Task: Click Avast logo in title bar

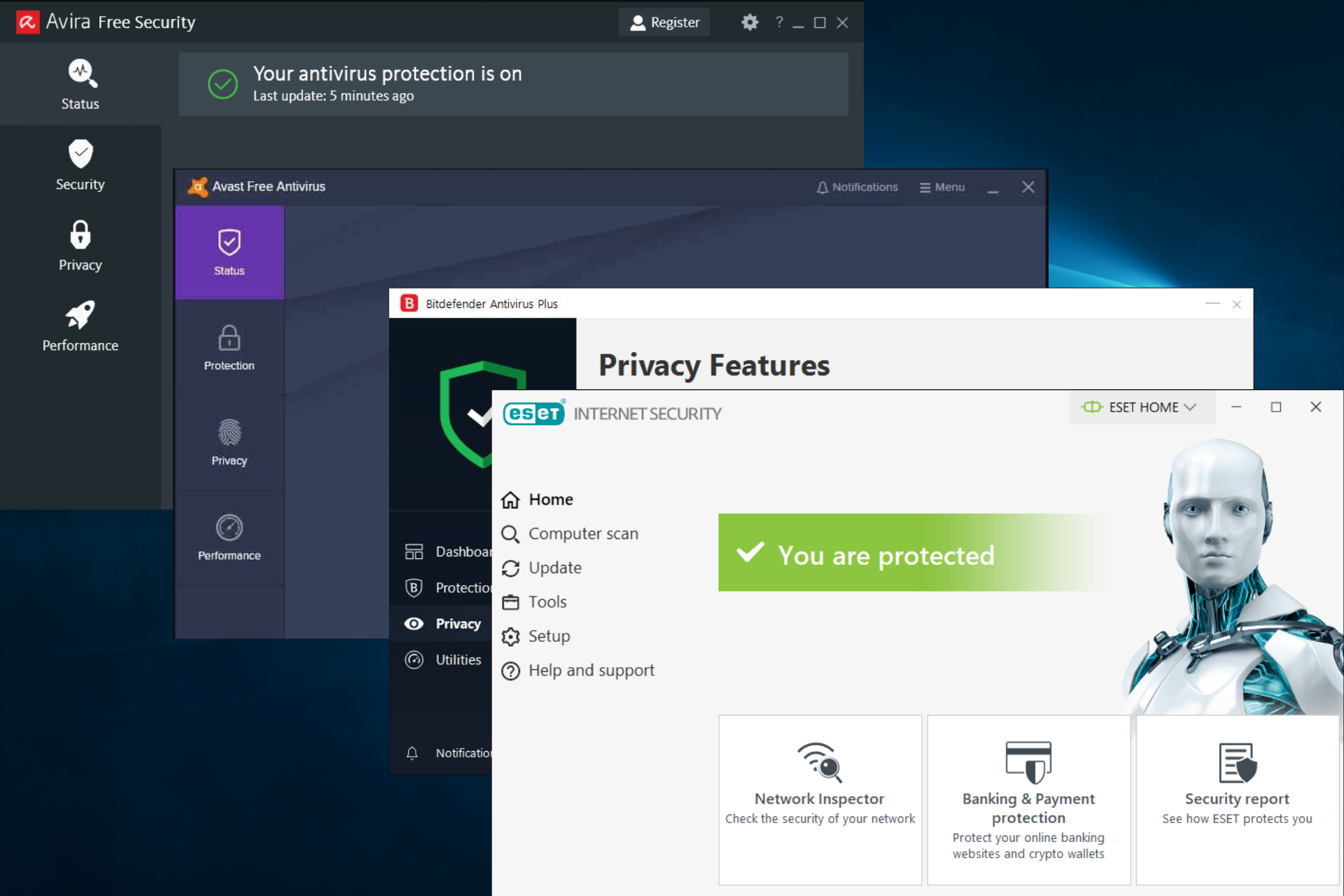Action: click(198, 187)
